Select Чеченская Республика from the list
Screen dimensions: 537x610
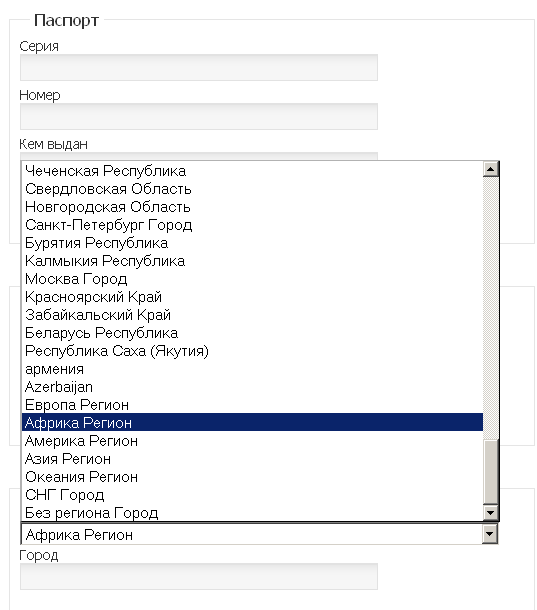pyautogui.click(x=252, y=171)
